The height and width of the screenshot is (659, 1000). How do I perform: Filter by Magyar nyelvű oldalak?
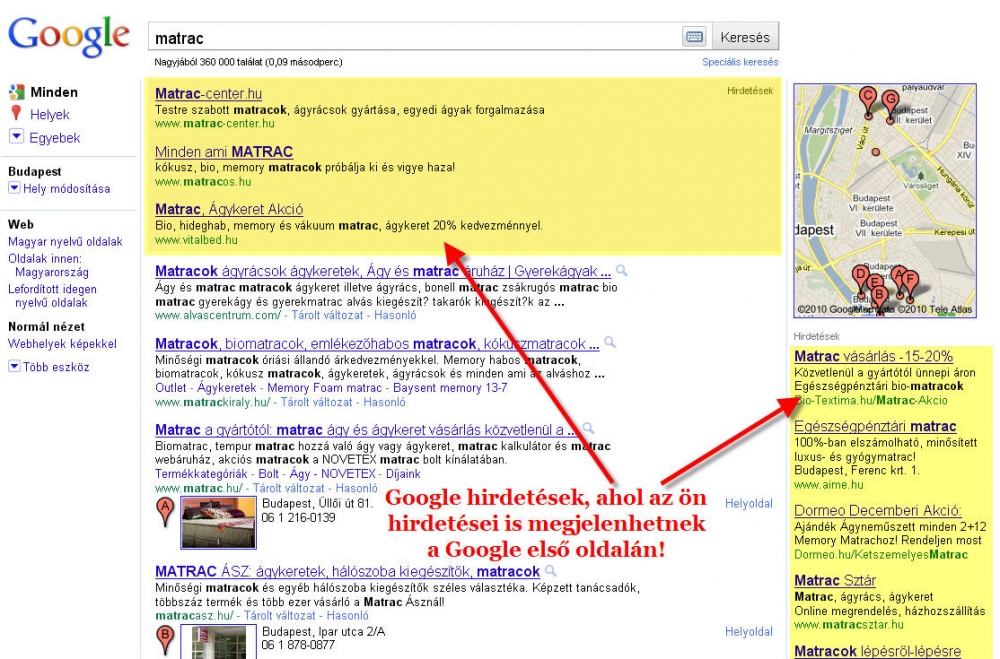(65, 242)
